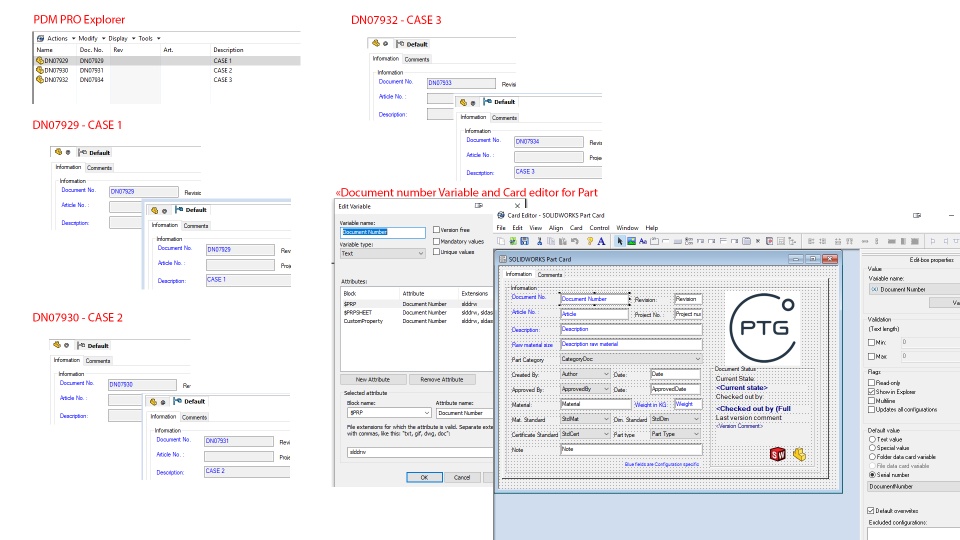Open the DocumentNumber serial number dropdown
This screenshot has width=960, height=540.
pos(913,487)
